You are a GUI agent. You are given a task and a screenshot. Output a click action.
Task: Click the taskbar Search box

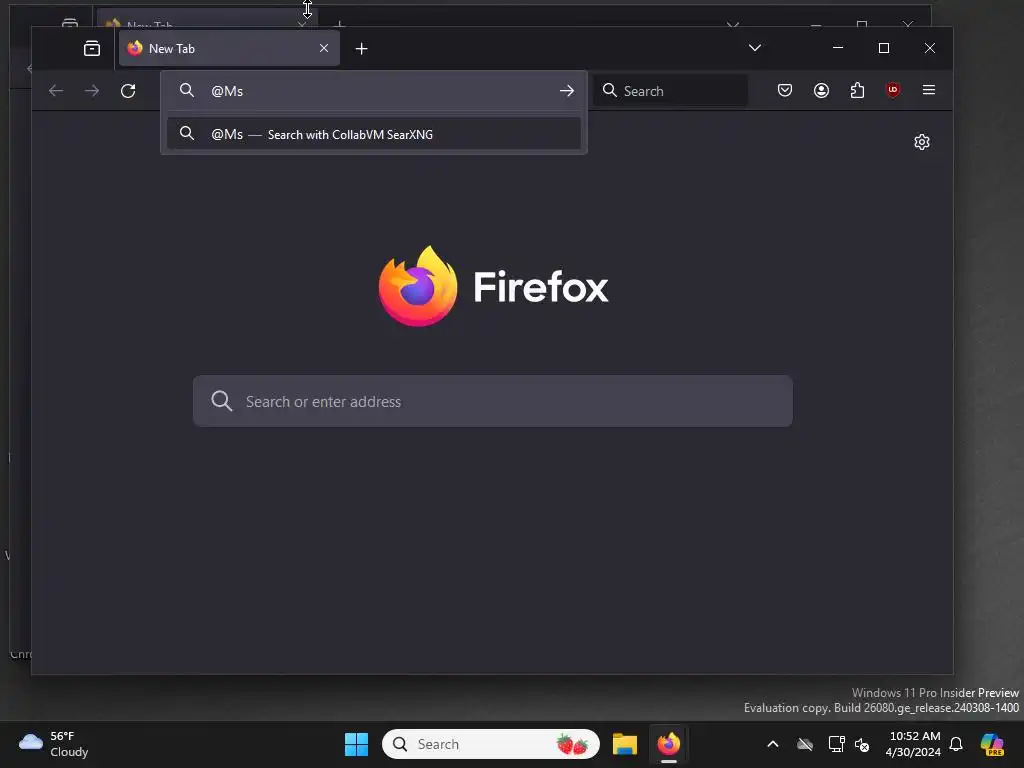coord(491,744)
